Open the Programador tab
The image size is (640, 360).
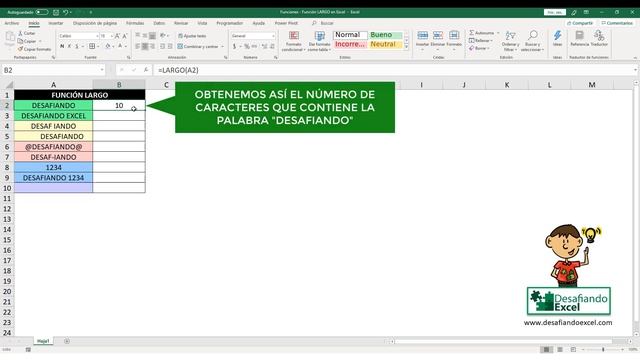point(229,23)
